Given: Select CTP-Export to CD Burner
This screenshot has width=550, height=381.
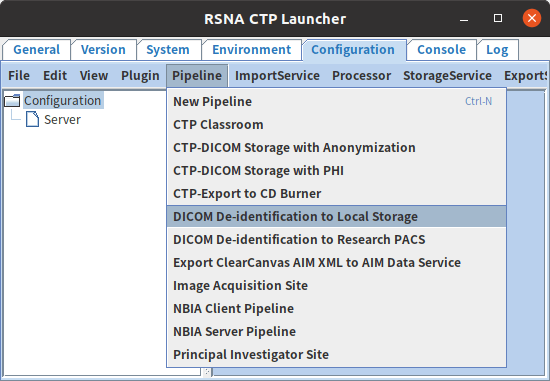Looking at the screenshot, I should pos(336,193).
